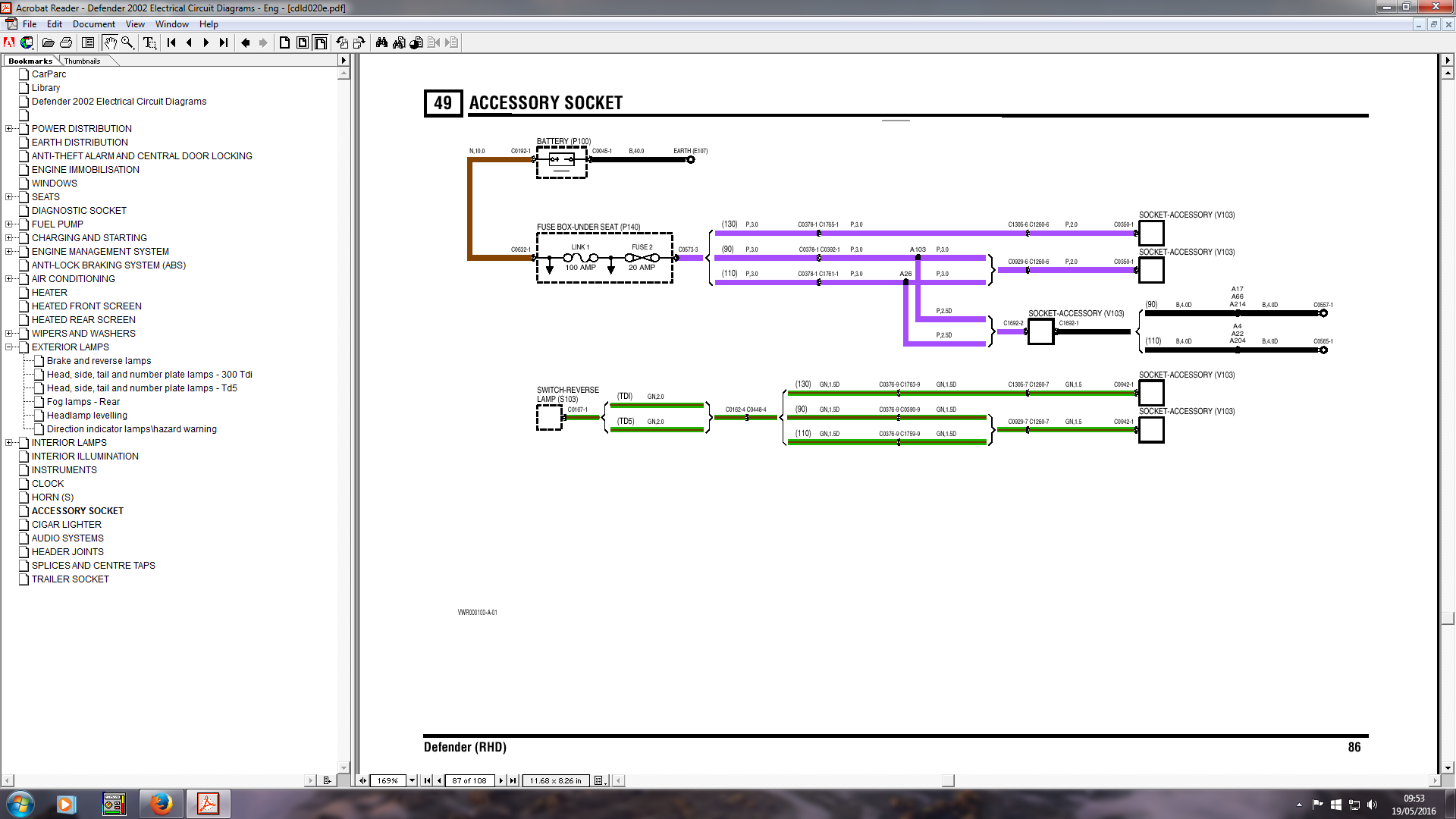Click the Search Results icon
This screenshot has height=819, width=1456.
pos(416,42)
